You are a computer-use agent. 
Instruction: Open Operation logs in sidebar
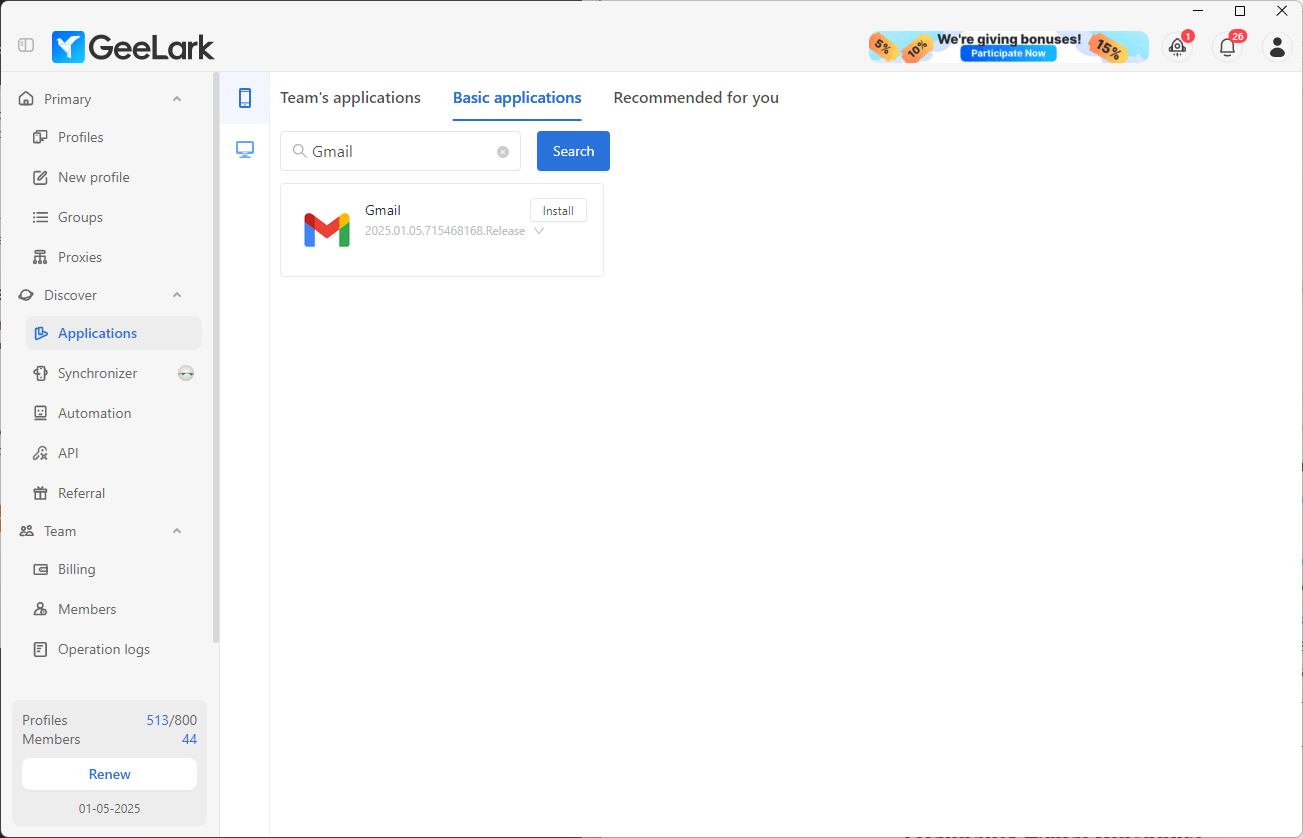[x=114, y=649]
